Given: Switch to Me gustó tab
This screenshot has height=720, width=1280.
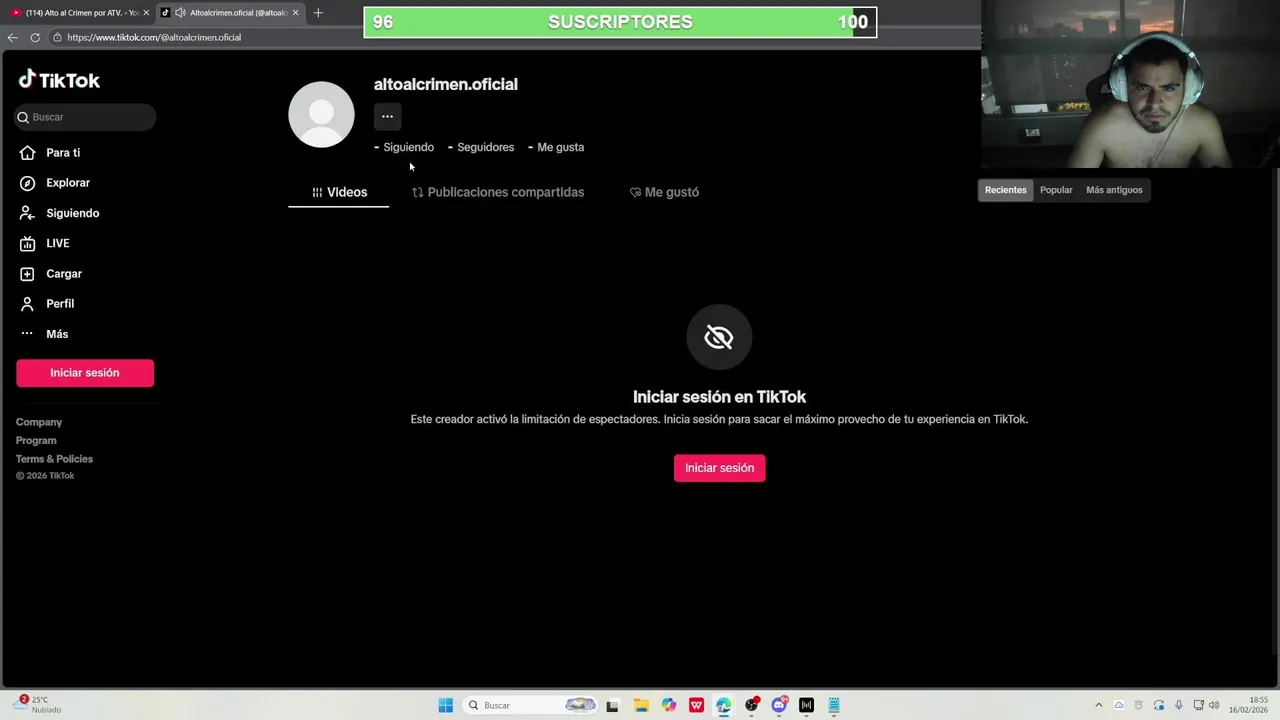Looking at the screenshot, I should click(x=664, y=192).
